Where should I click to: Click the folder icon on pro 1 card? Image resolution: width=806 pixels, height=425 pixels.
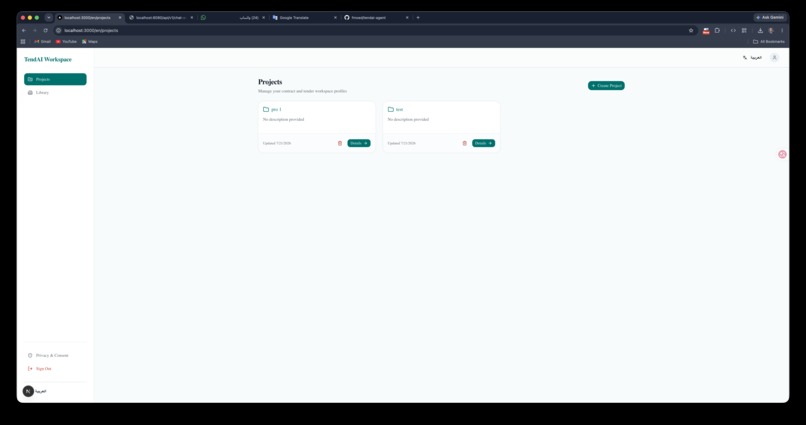tap(266, 109)
